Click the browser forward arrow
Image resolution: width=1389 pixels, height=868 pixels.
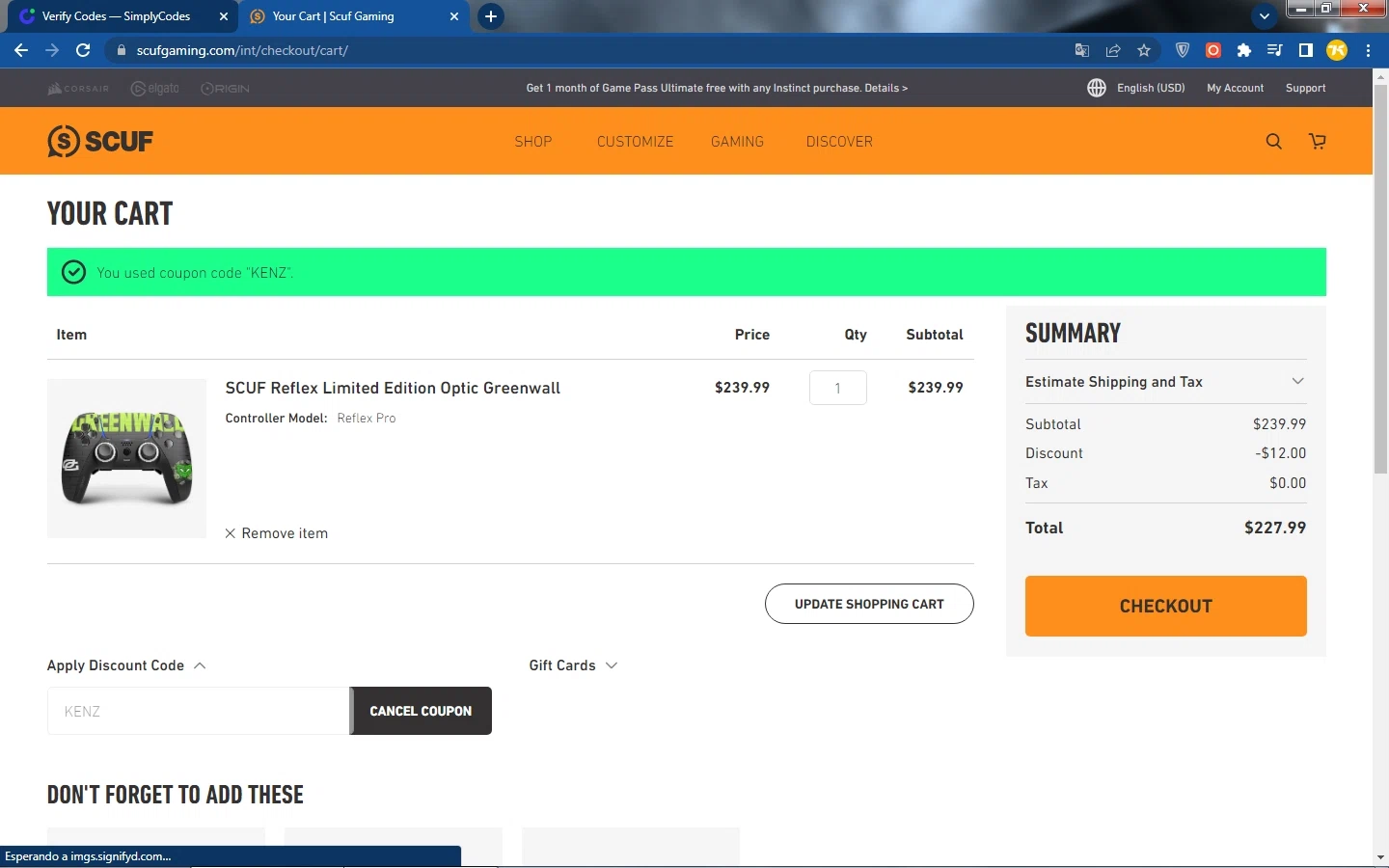52,50
